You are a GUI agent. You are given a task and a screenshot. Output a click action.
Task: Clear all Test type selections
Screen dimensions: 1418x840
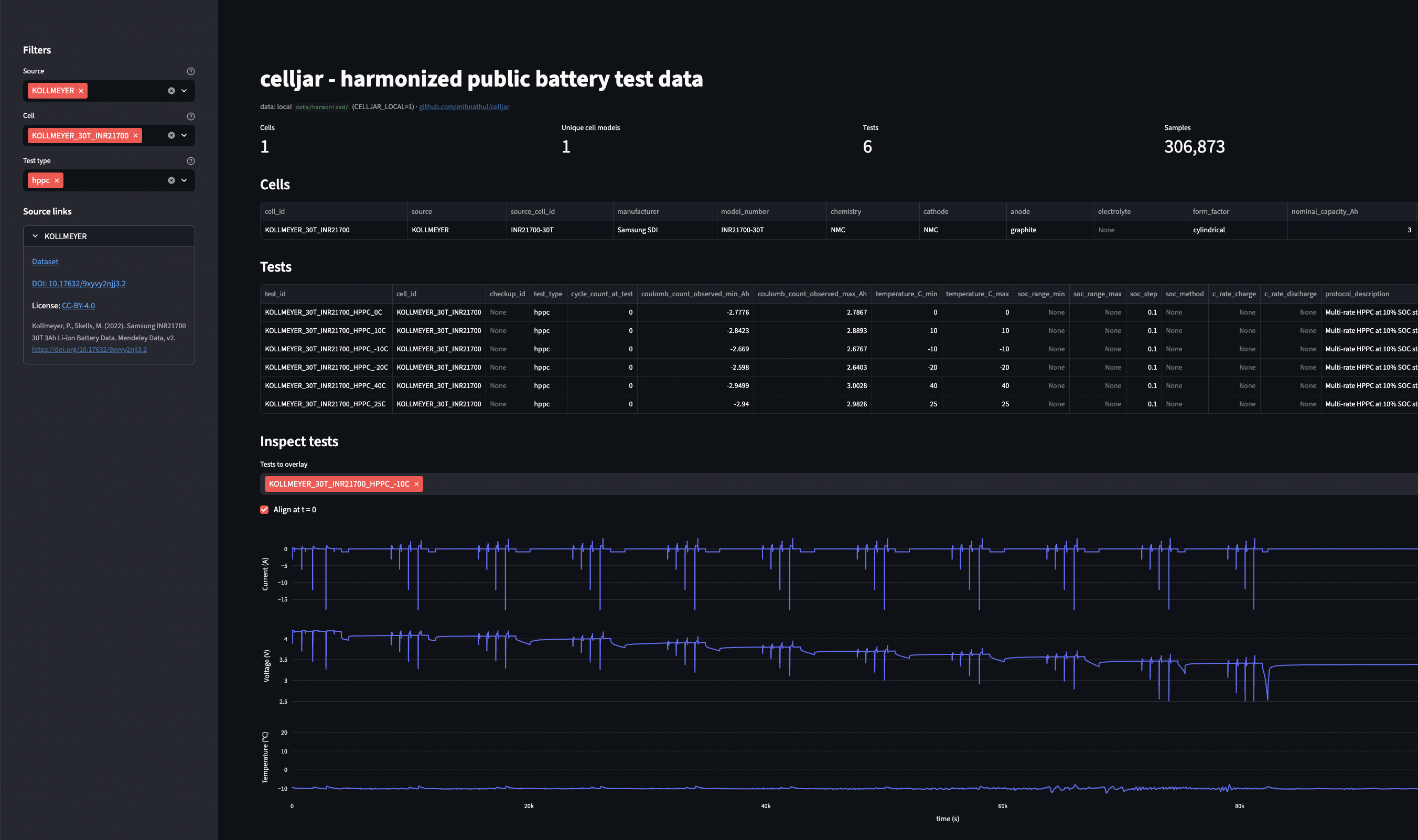[171, 180]
